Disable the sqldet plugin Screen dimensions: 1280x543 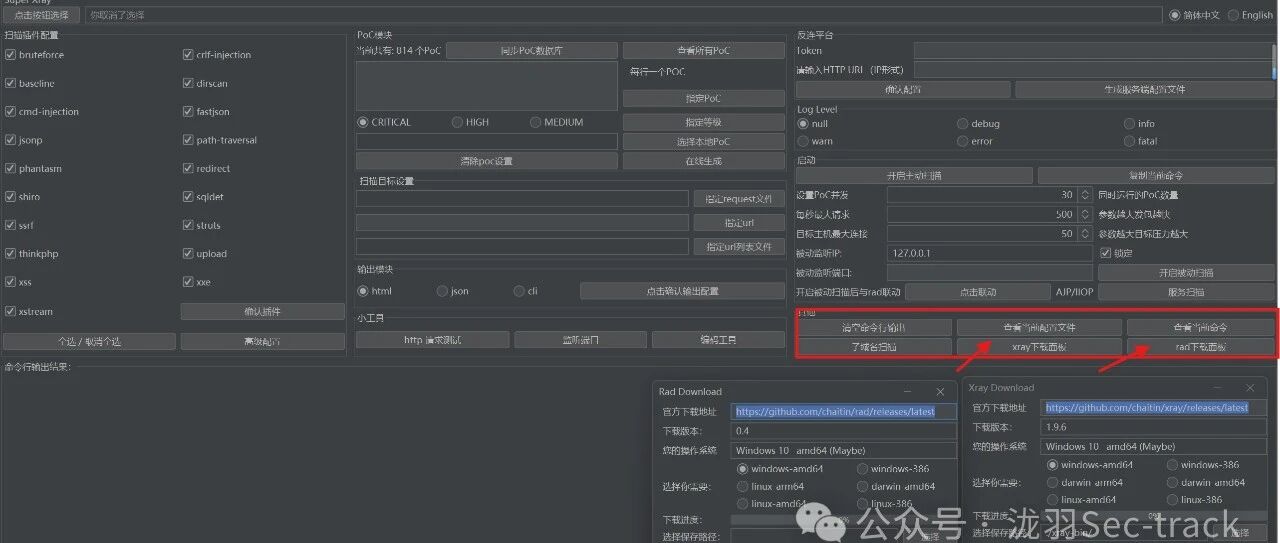[188, 197]
